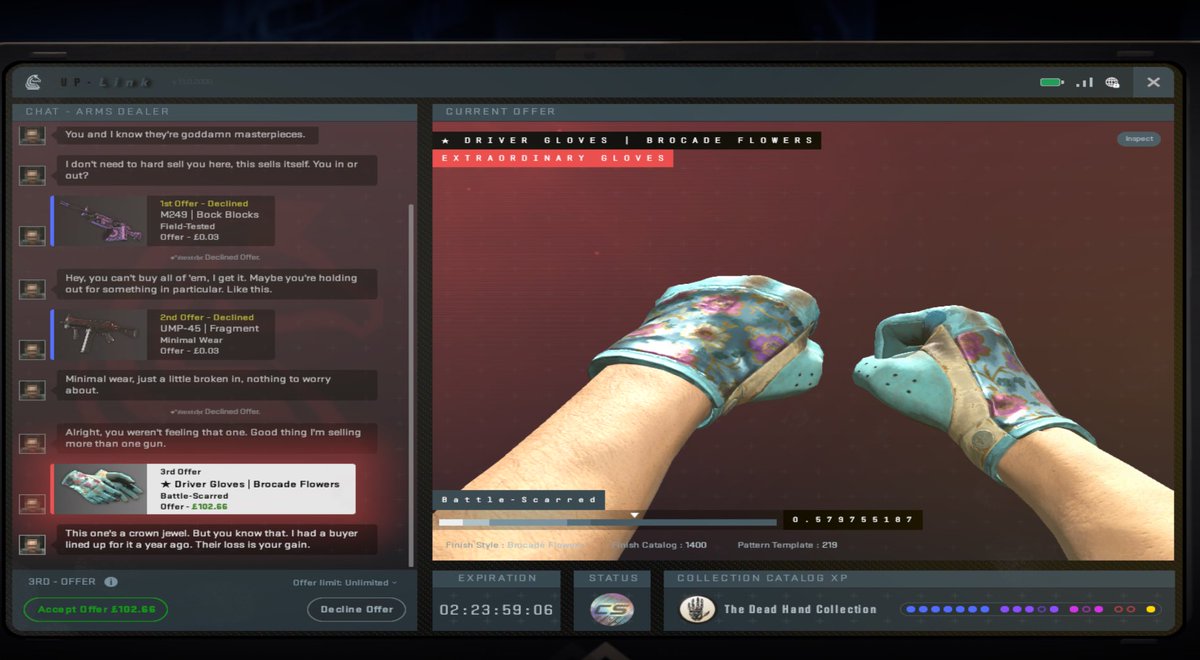Click the 'Current Offer' panel header
Viewport: 1200px width, 660px height.
pyautogui.click(x=803, y=111)
